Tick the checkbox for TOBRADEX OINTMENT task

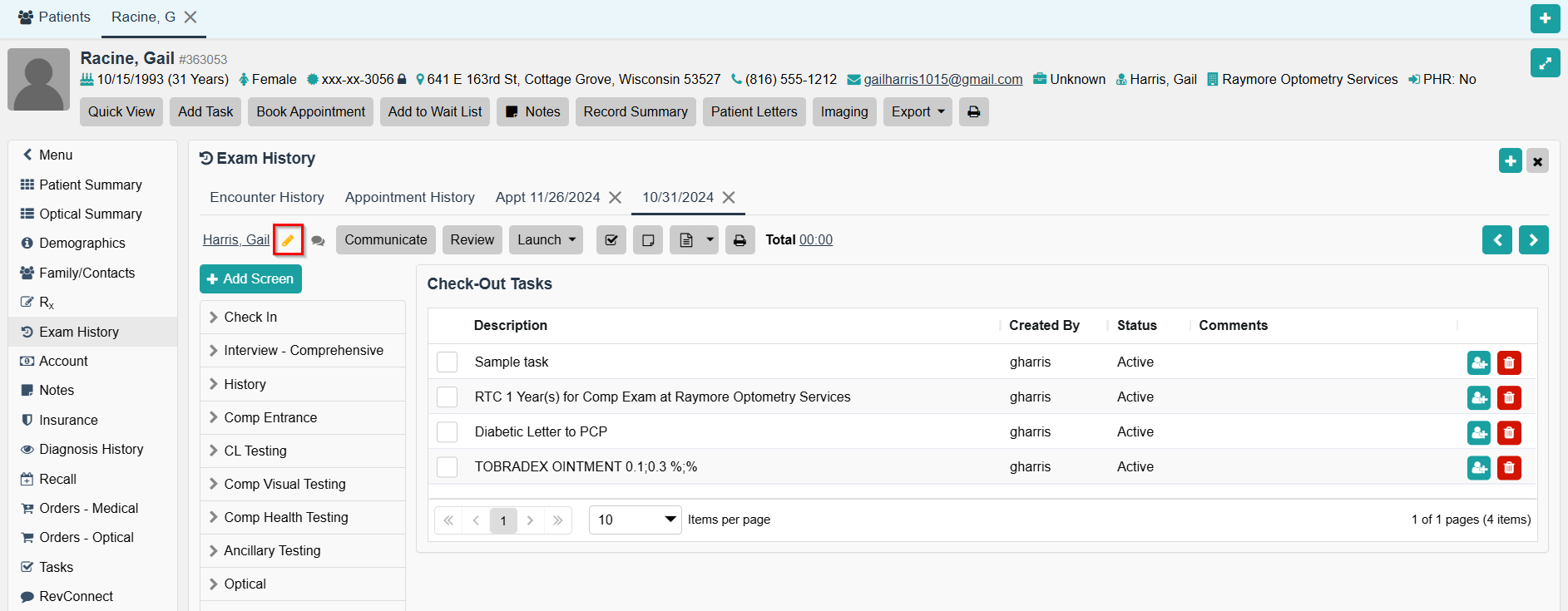pyautogui.click(x=448, y=467)
